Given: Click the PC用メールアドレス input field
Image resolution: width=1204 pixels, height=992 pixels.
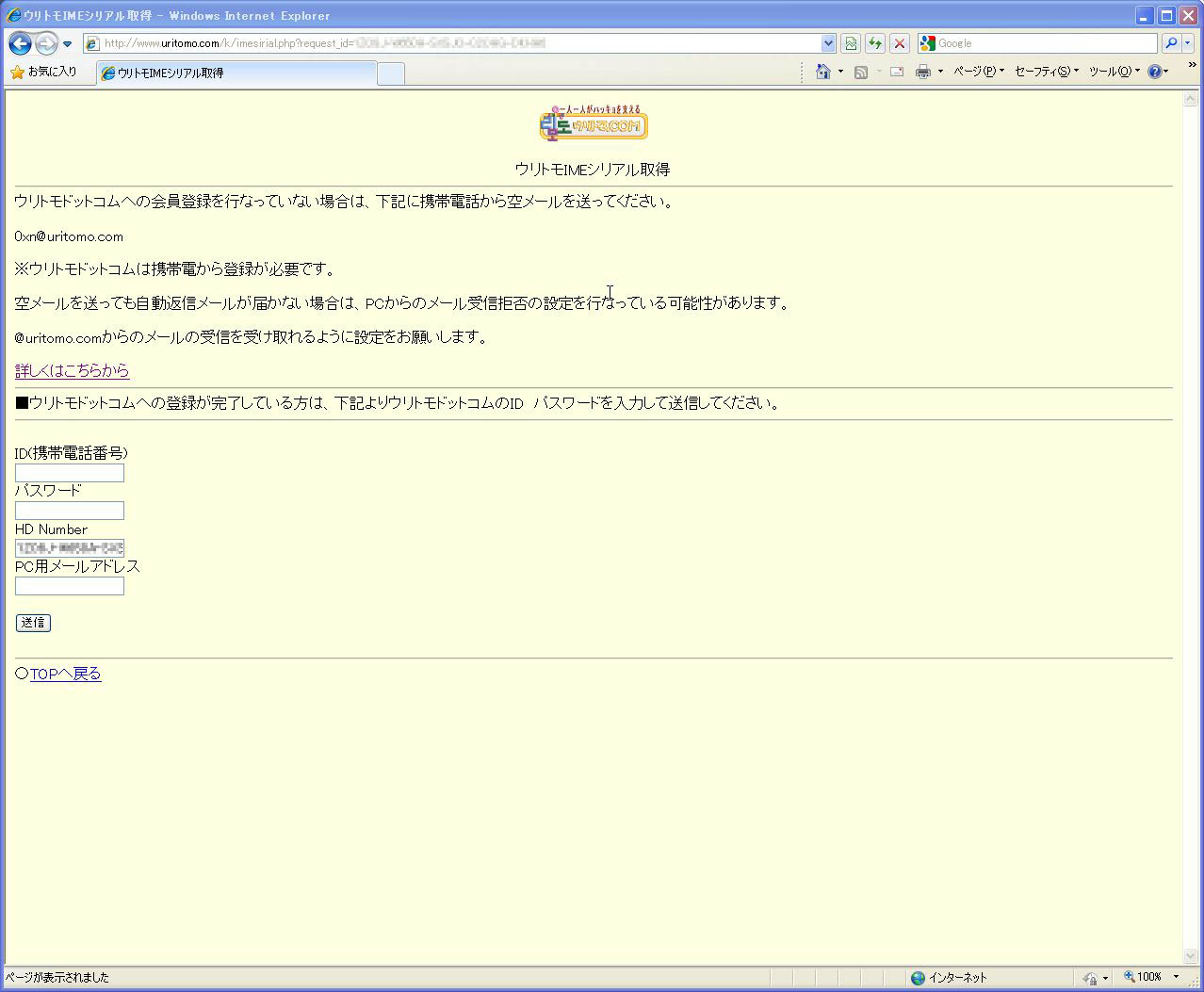Looking at the screenshot, I should [x=70, y=586].
